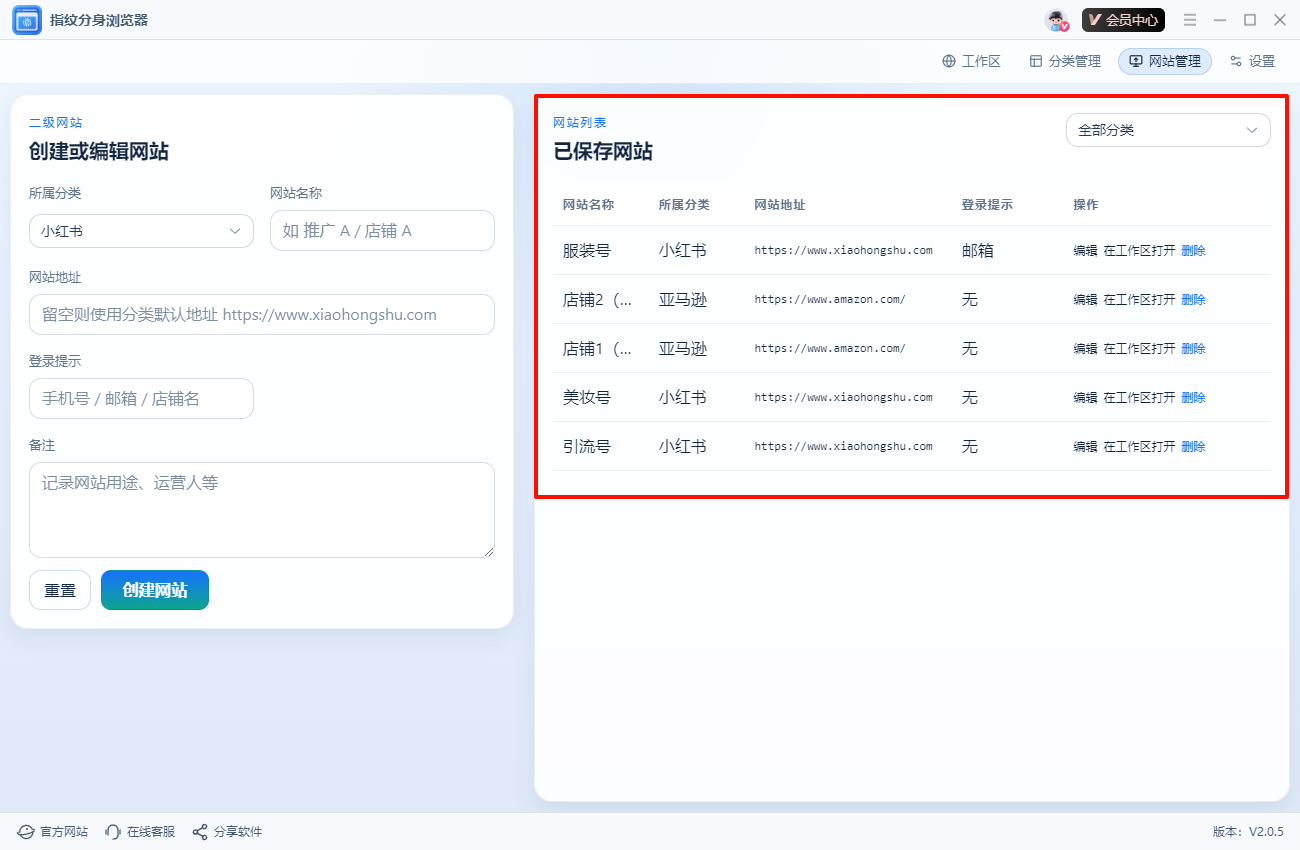Click 删除 for the 店铺1 row

1193,349
